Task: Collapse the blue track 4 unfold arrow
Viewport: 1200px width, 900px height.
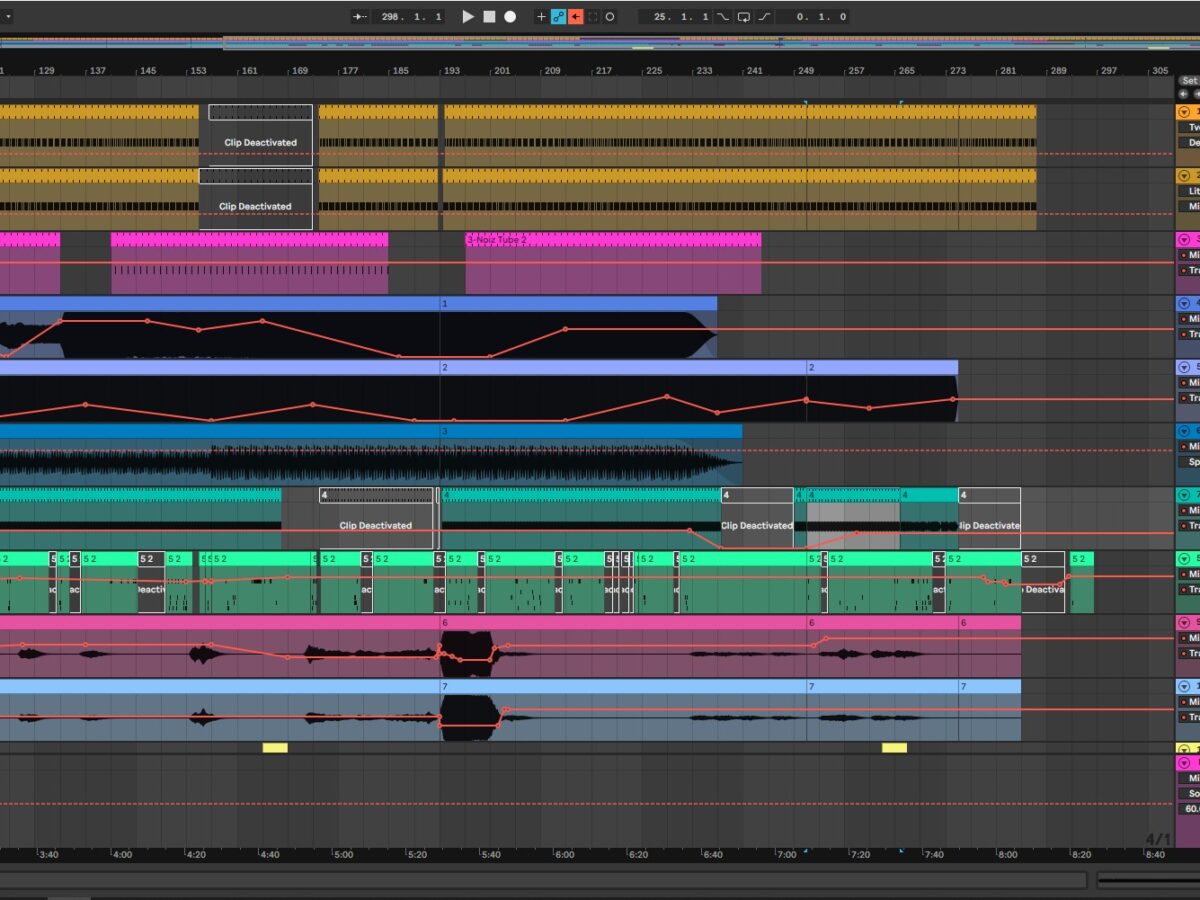Action: pos(1184,303)
